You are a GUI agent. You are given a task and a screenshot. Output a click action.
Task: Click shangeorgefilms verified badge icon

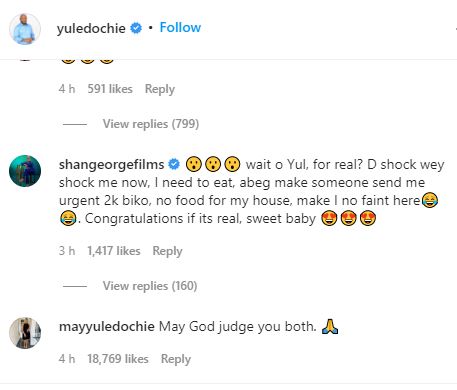(174, 164)
